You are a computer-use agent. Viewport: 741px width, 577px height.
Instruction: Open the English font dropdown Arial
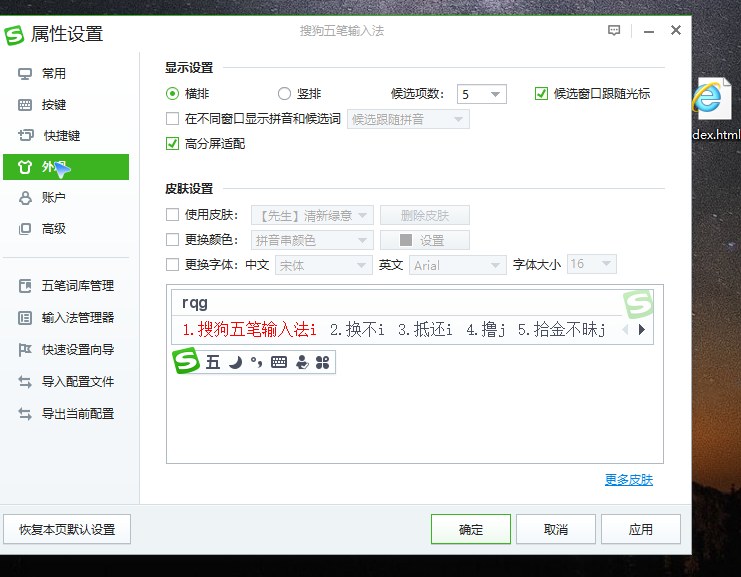[x=457, y=265]
